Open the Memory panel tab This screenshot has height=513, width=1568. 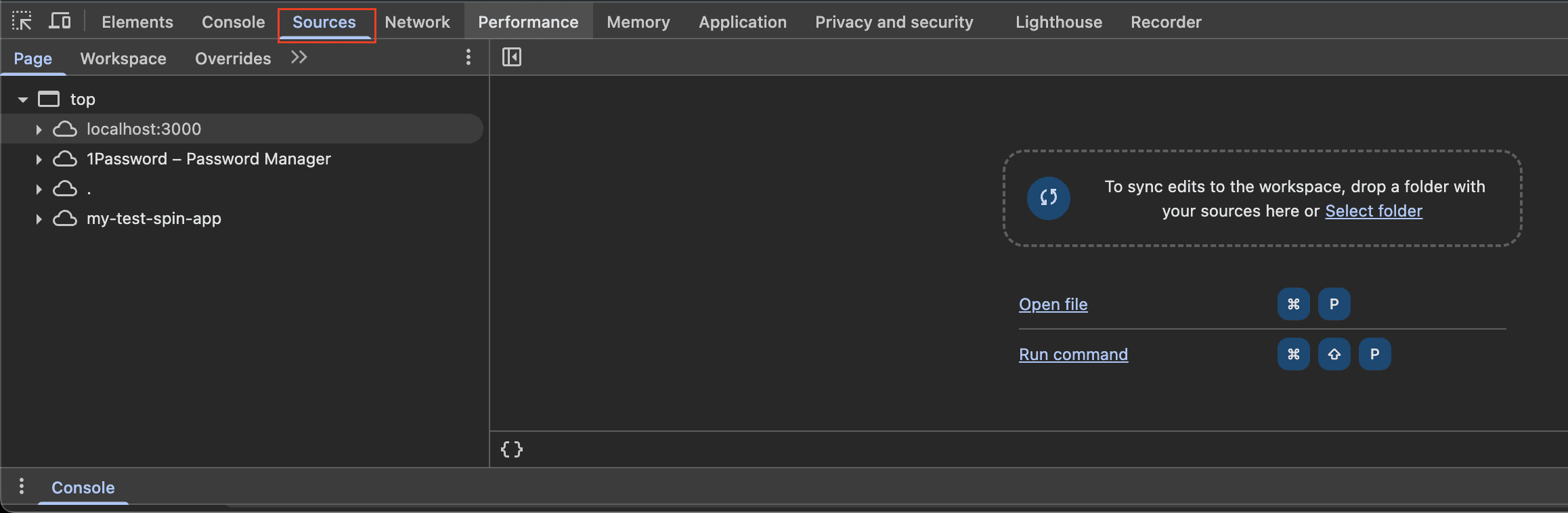point(638,22)
